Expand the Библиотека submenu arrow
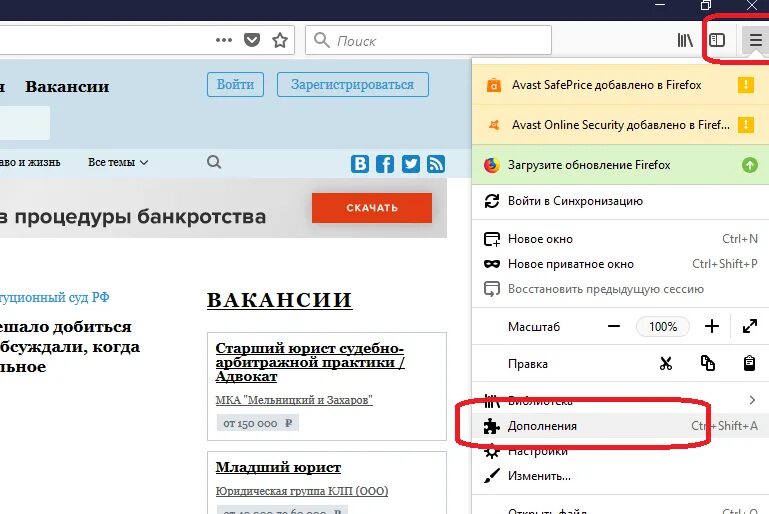This screenshot has height=514, width=769. tap(752, 400)
